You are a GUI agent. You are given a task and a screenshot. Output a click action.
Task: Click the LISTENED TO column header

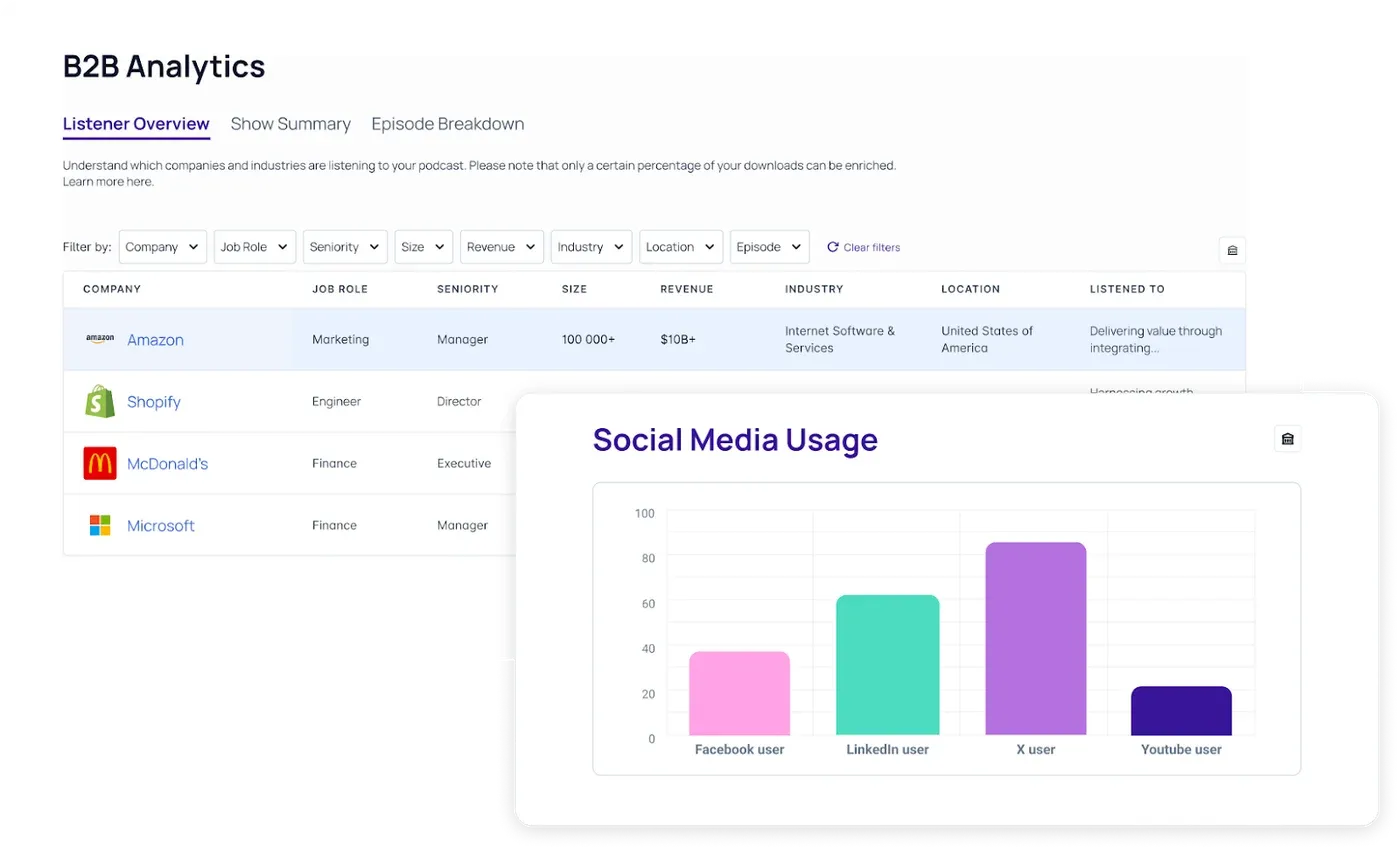(x=1127, y=289)
